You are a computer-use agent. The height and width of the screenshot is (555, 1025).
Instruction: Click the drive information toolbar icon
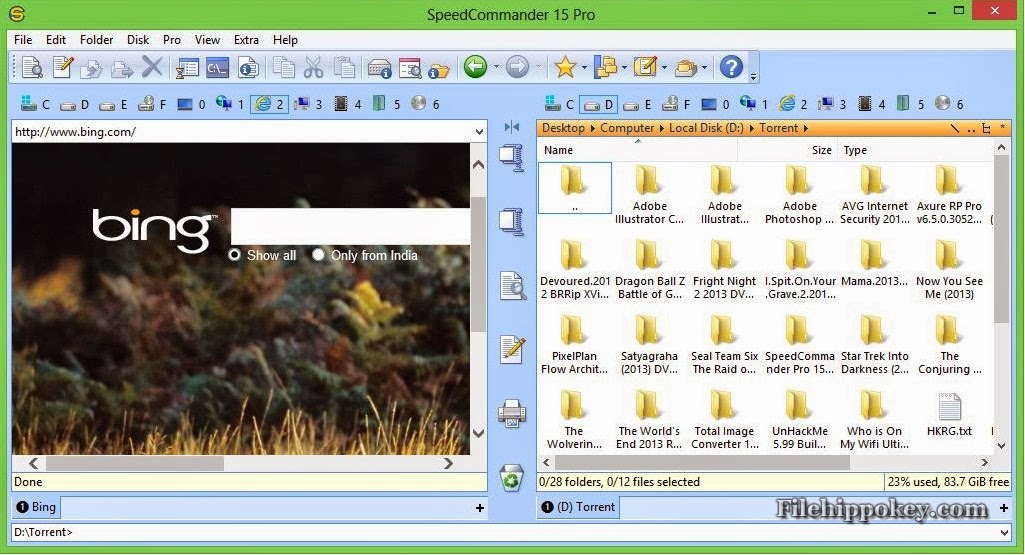379,67
